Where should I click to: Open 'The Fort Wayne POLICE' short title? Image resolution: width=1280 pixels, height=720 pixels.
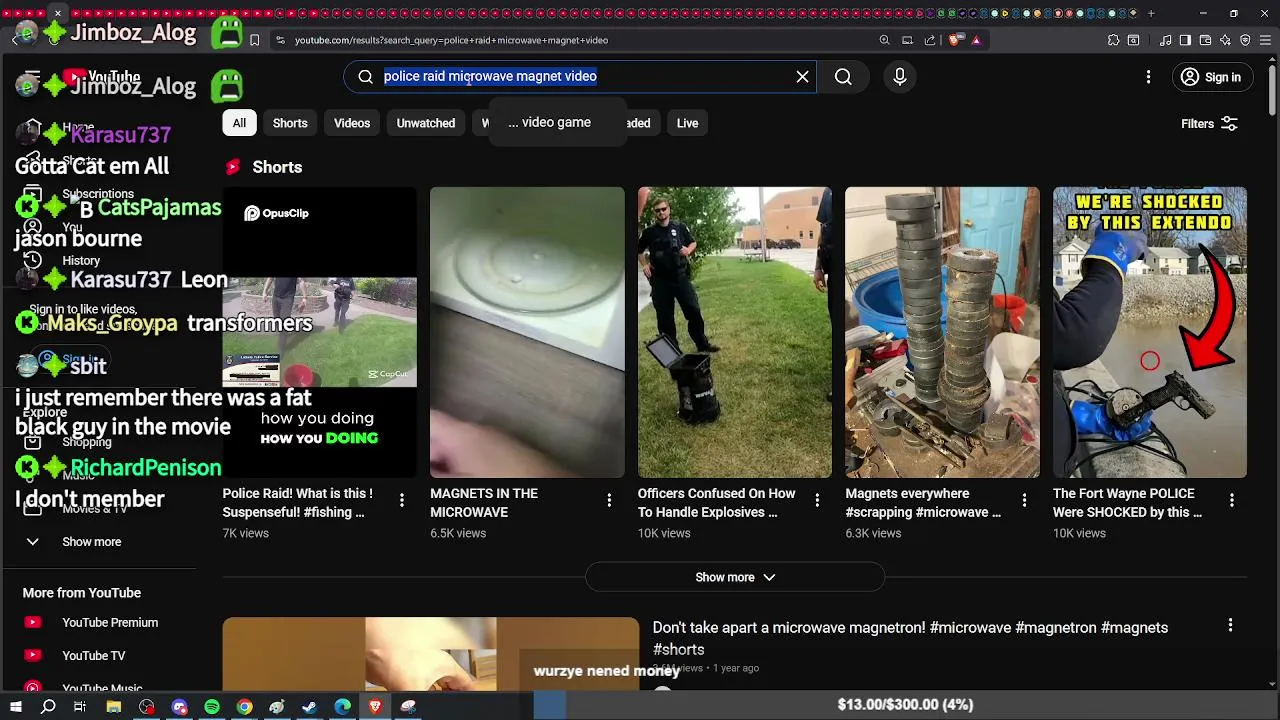tap(1127, 502)
